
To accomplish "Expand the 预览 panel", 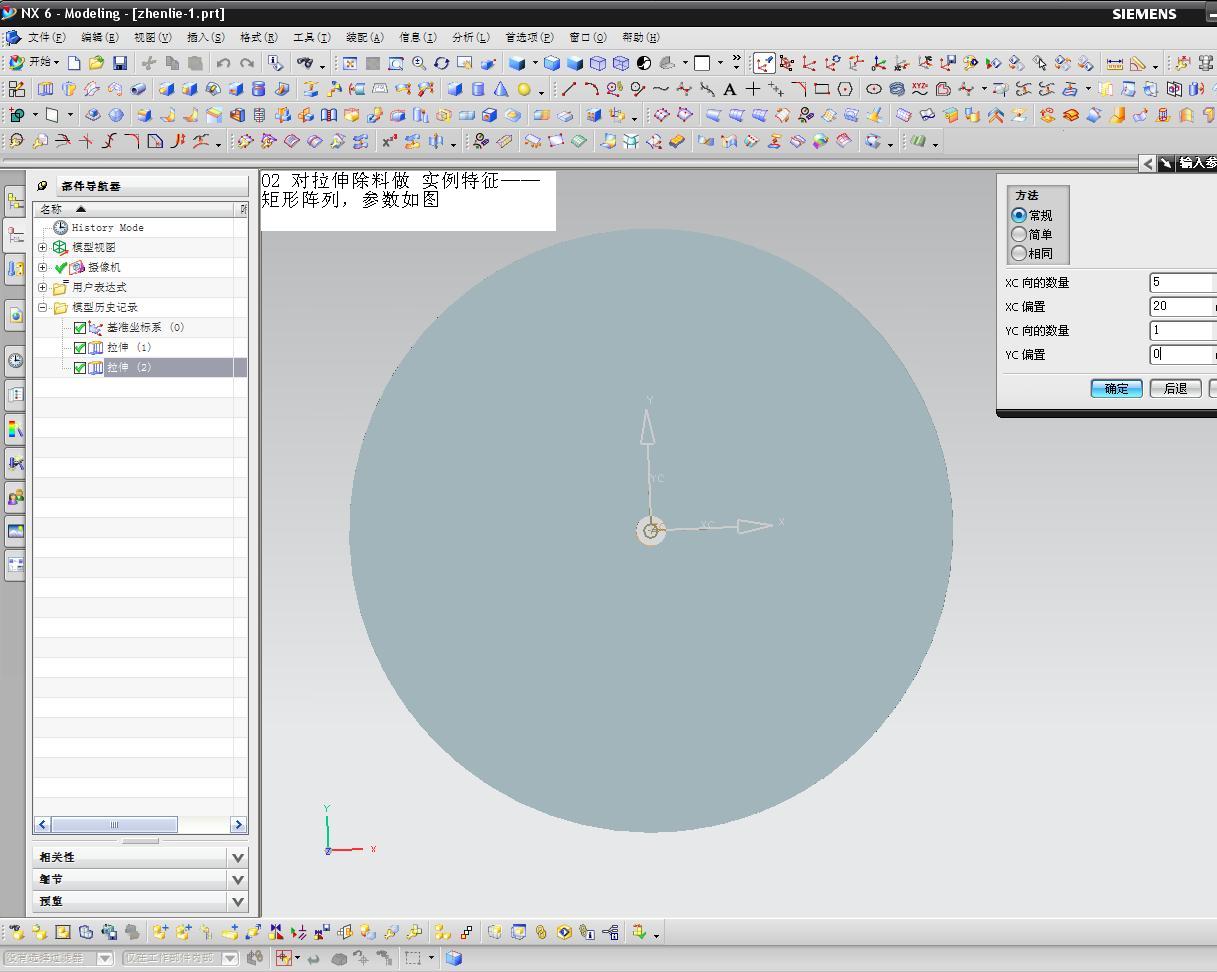I will (238, 901).
